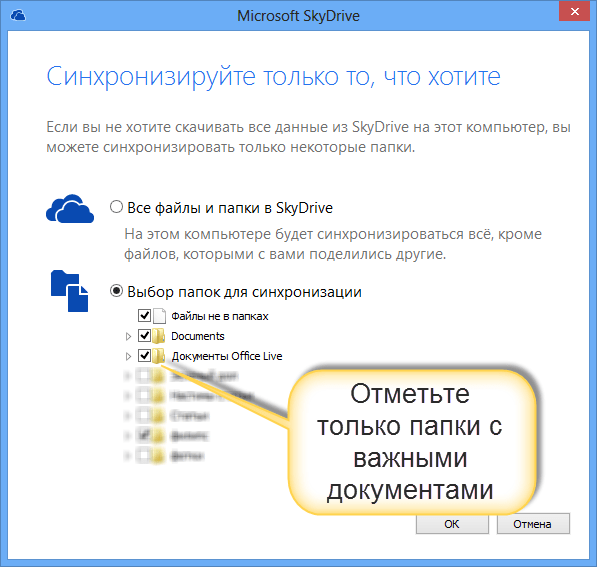Image resolution: width=597 pixels, height=567 pixels.
Task: Expand the Документы Office Live folder
Action: click(x=128, y=356)
